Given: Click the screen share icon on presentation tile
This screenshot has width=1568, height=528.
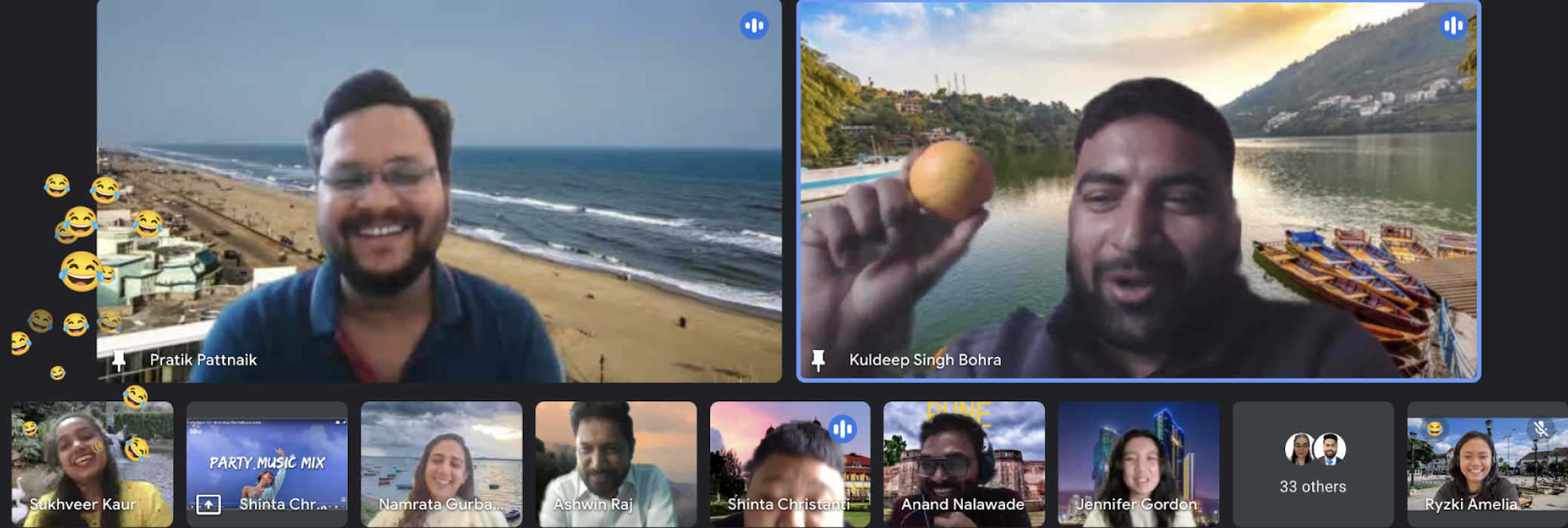Looking at the screenshot, I should point(208,504).
